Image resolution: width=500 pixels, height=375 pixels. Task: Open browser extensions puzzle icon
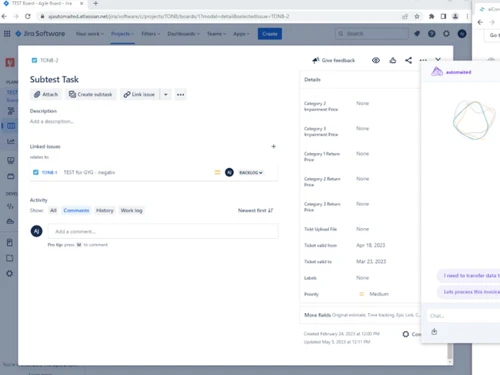pos(431,16)
